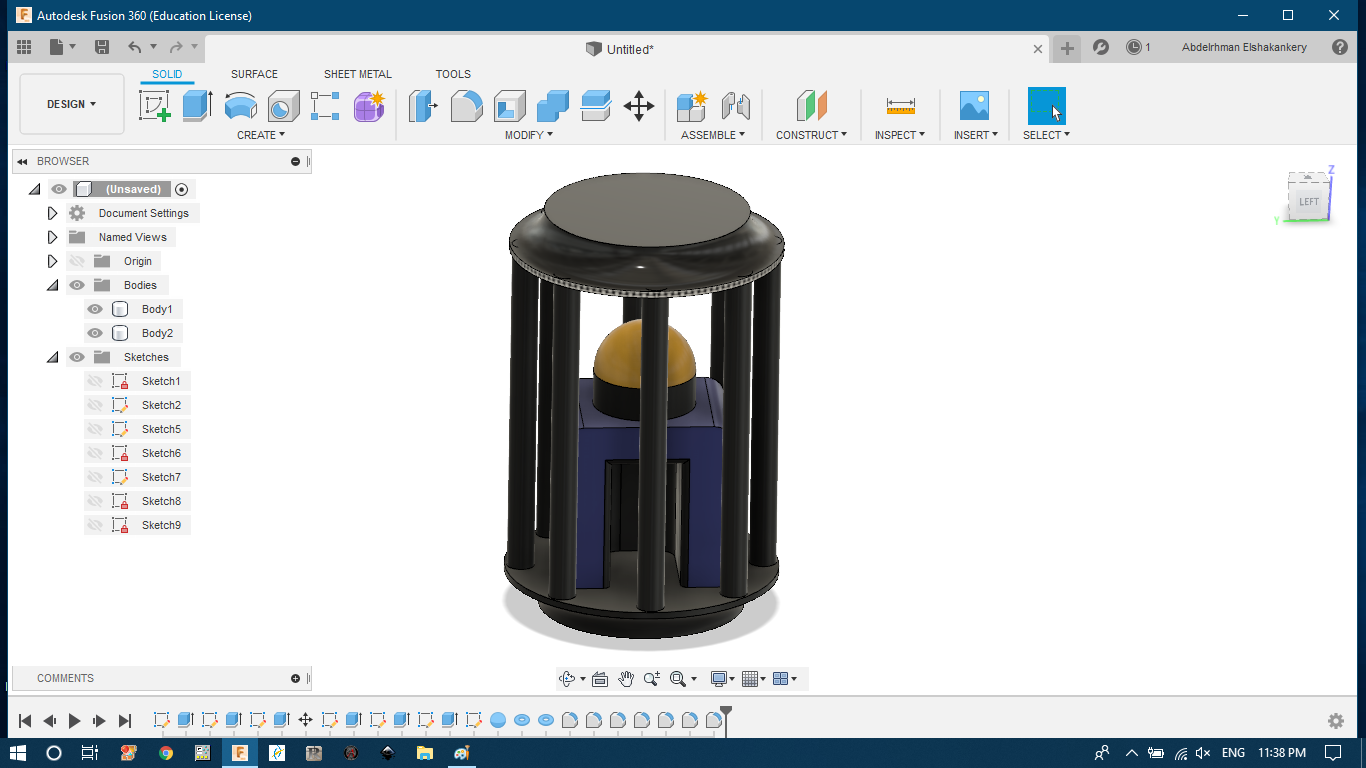Open timeline settings gear

(1335, 721)
